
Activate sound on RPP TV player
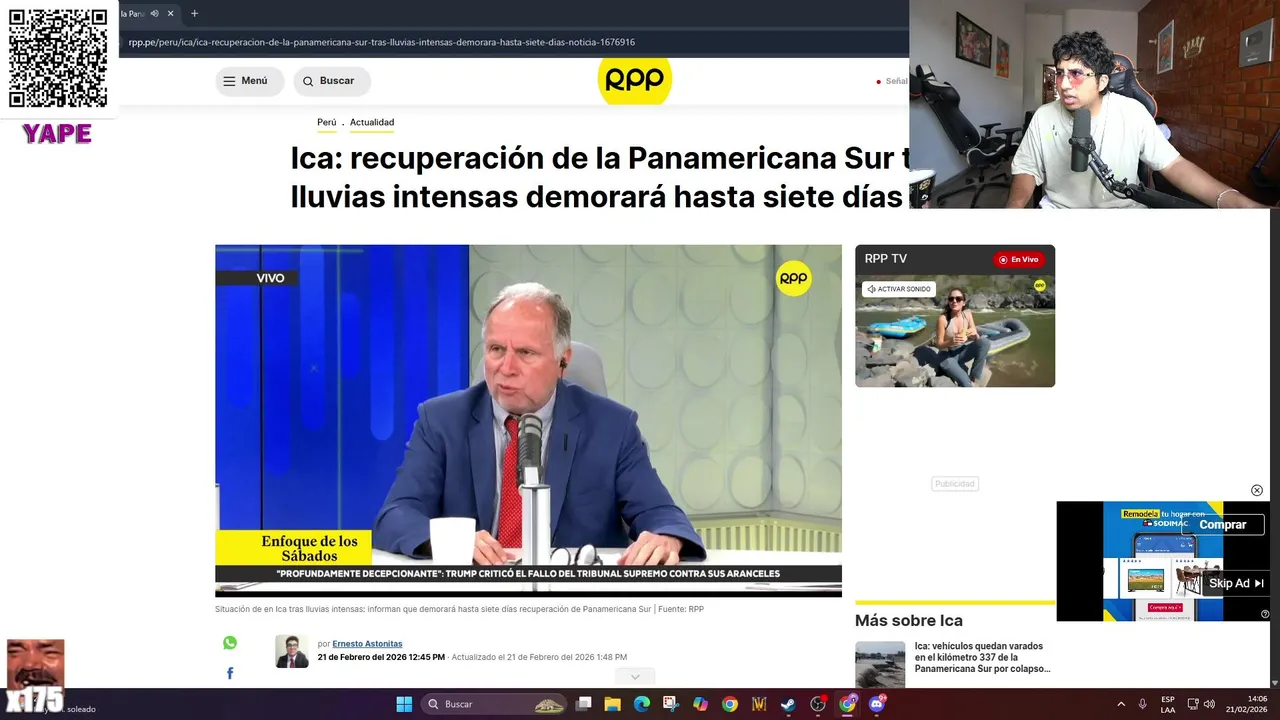899,289
